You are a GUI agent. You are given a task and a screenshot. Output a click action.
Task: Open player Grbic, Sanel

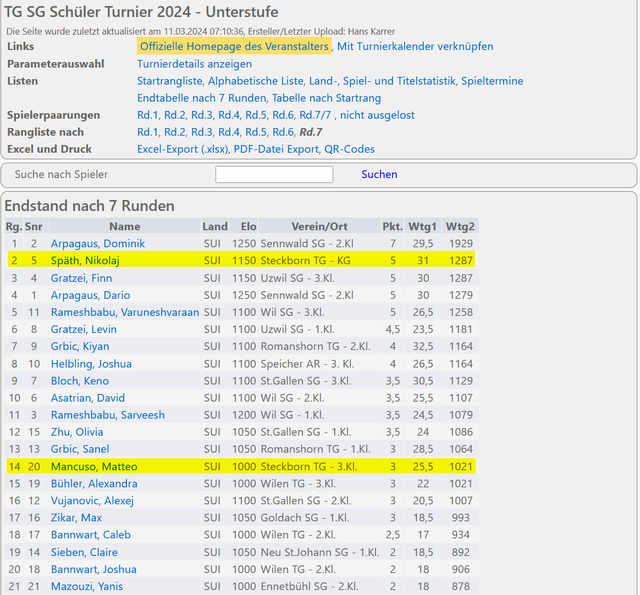tap(80, 449)
